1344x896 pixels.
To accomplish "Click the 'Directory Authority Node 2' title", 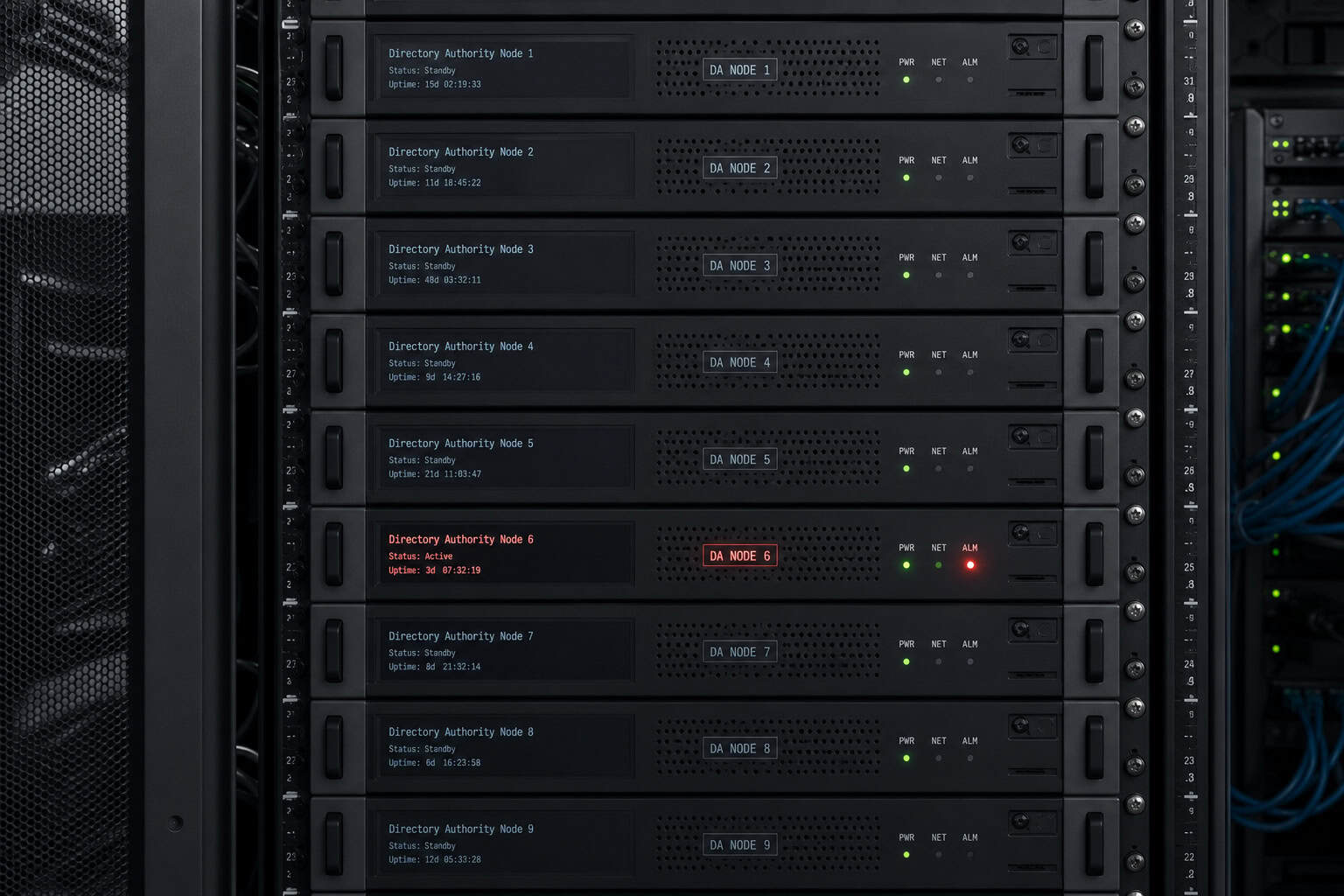I will pyautogui.click(x=461, y=152).
